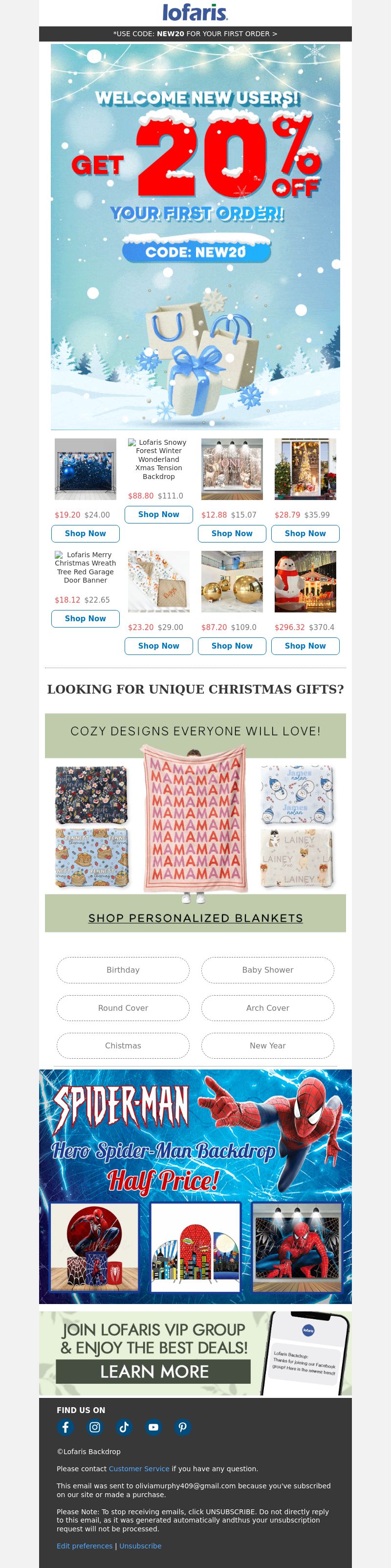Click the Unsubscribe link in footer
This screenshot has height=1568, width=391.
[x=140, y=1546]
